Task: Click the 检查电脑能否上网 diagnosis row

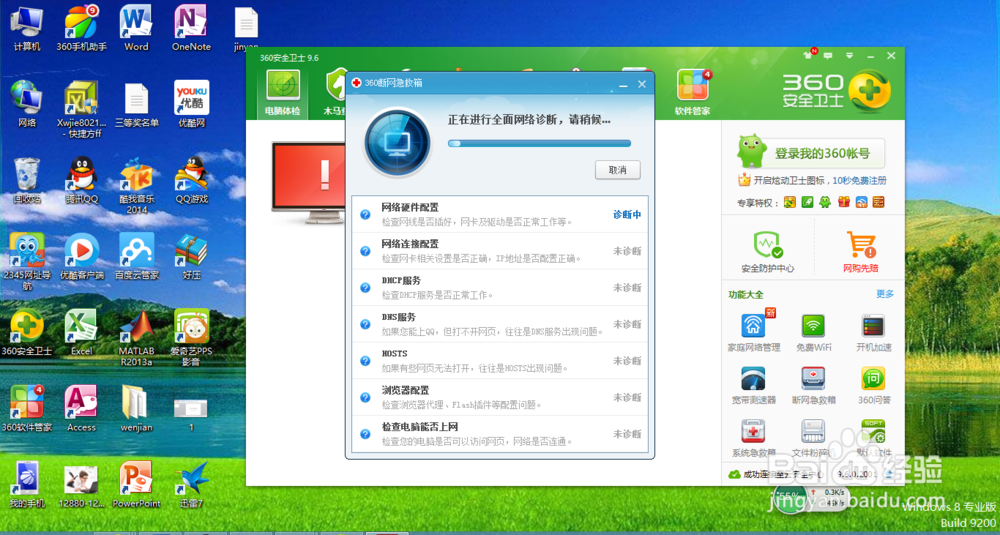Action: 499,434
